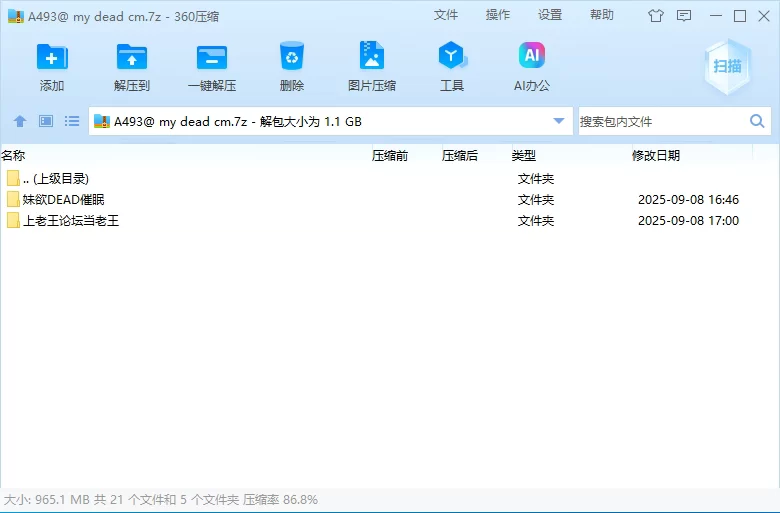
Task: Click the search magnifier icon
Action: (x=757, y=121)
